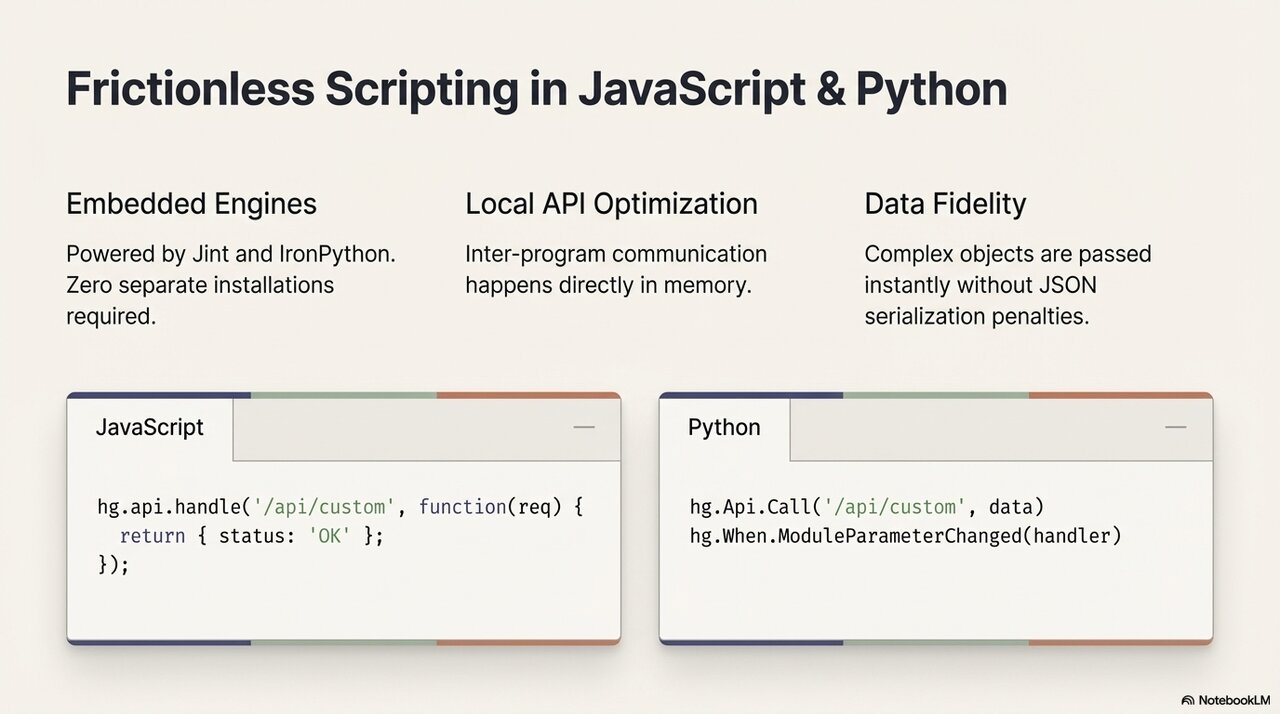Click the return status 'OK' code line

251,536
